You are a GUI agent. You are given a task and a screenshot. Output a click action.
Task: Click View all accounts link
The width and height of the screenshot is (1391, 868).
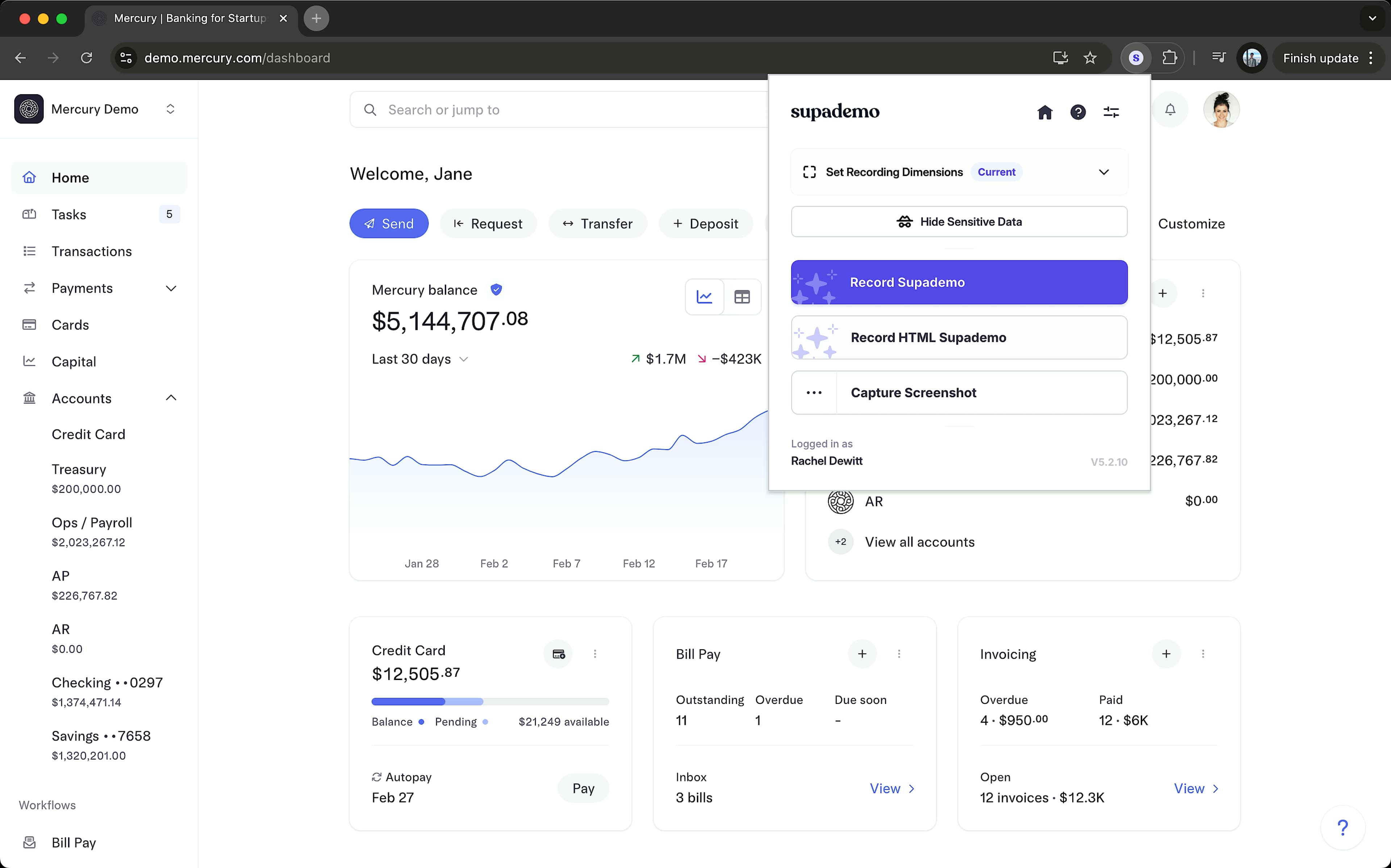(x=920, y=542)
